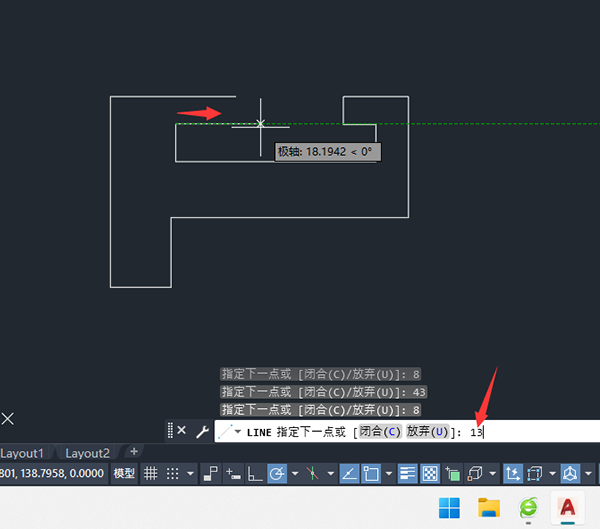
Task: Choose 闭合(C) close option in command line
Action: (x=380, y=432)
